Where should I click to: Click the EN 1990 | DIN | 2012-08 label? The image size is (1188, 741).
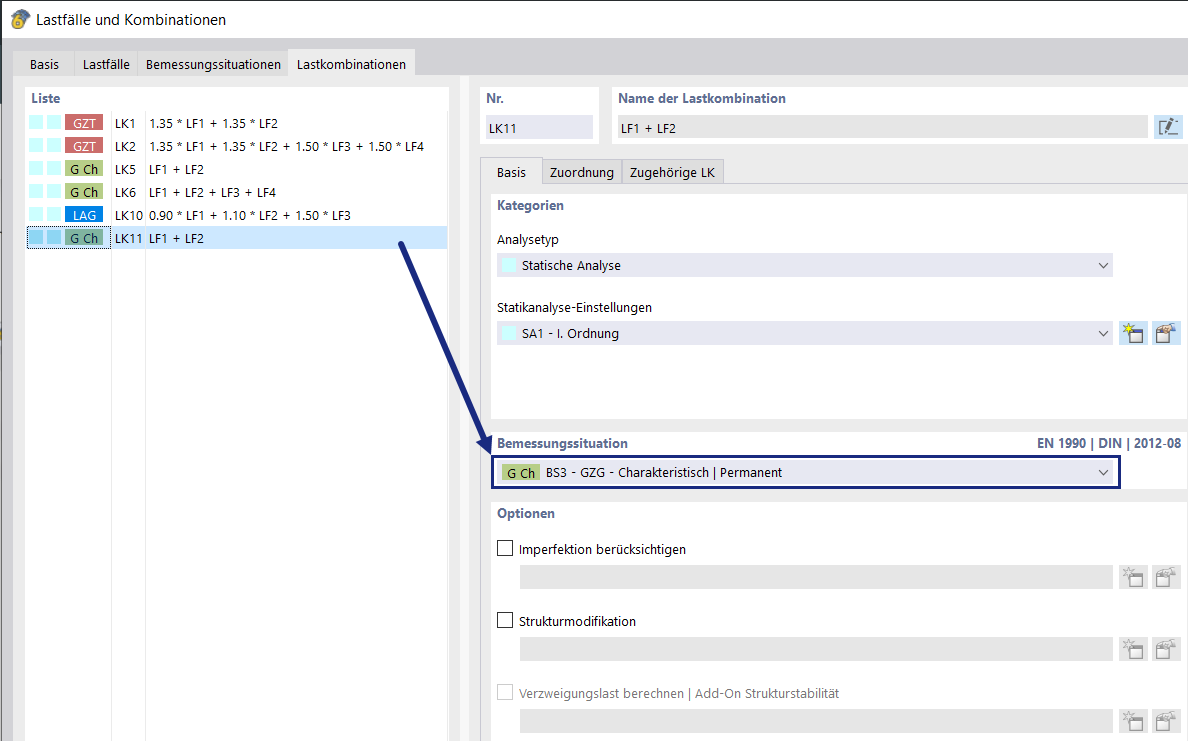click(x=1108, y=443)
